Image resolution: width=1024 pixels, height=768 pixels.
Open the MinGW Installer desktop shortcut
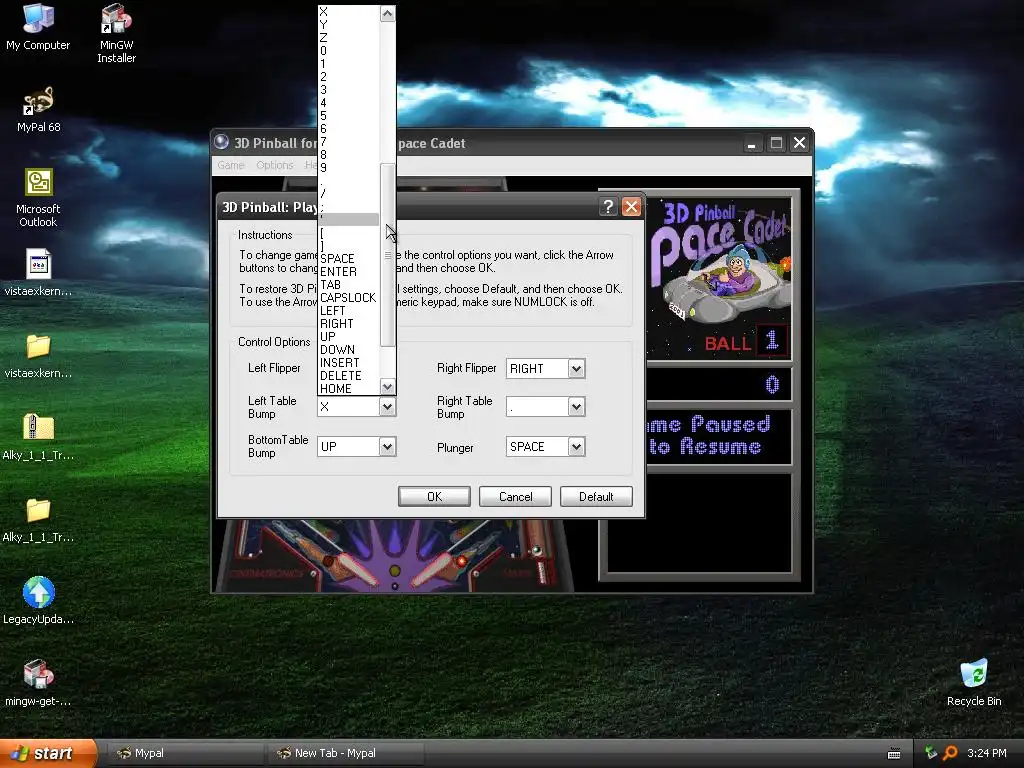point(116,33)
